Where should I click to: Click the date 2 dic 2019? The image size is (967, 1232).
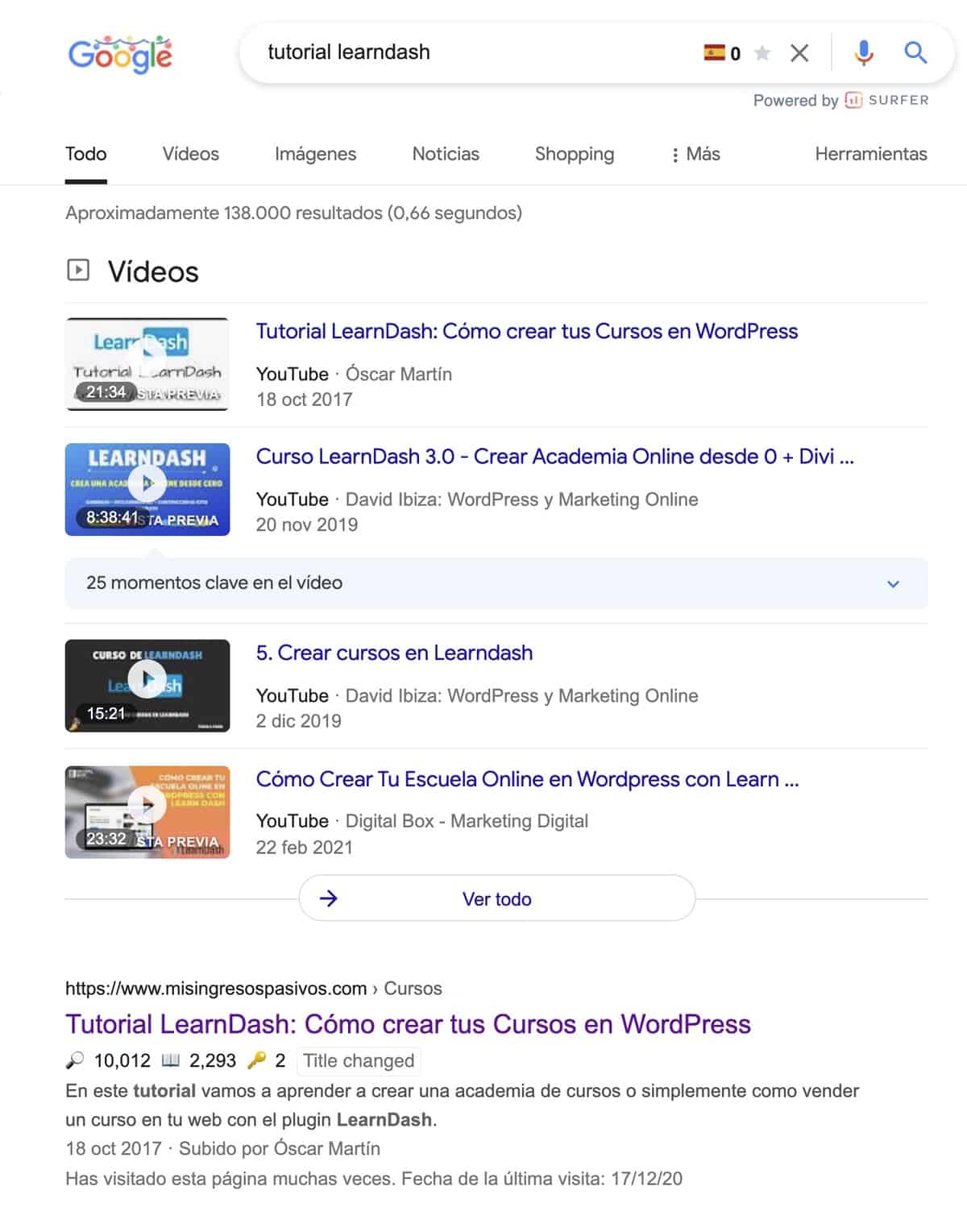[x=298, y=721]
